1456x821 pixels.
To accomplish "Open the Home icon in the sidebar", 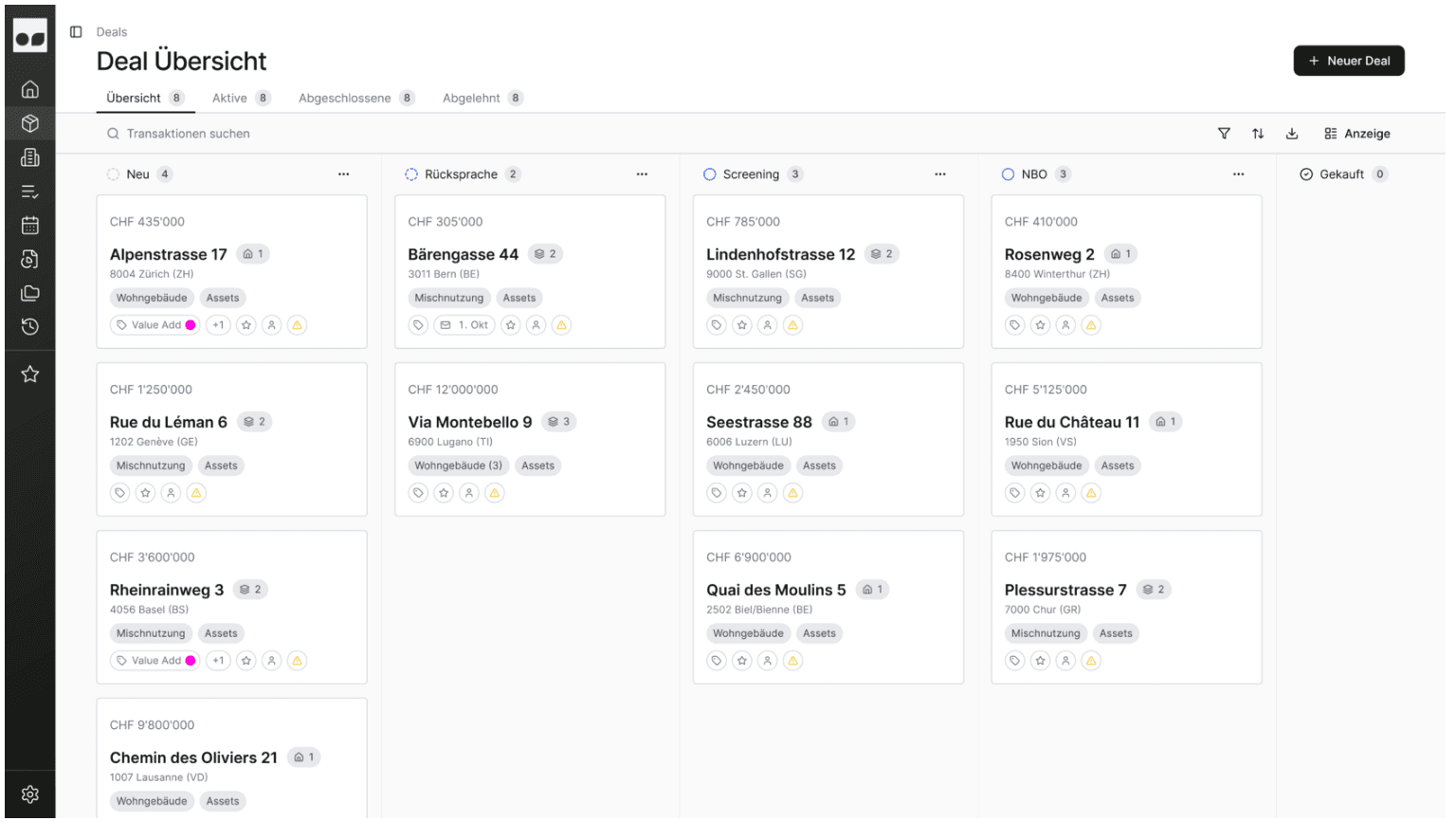I will click(30, 89).
